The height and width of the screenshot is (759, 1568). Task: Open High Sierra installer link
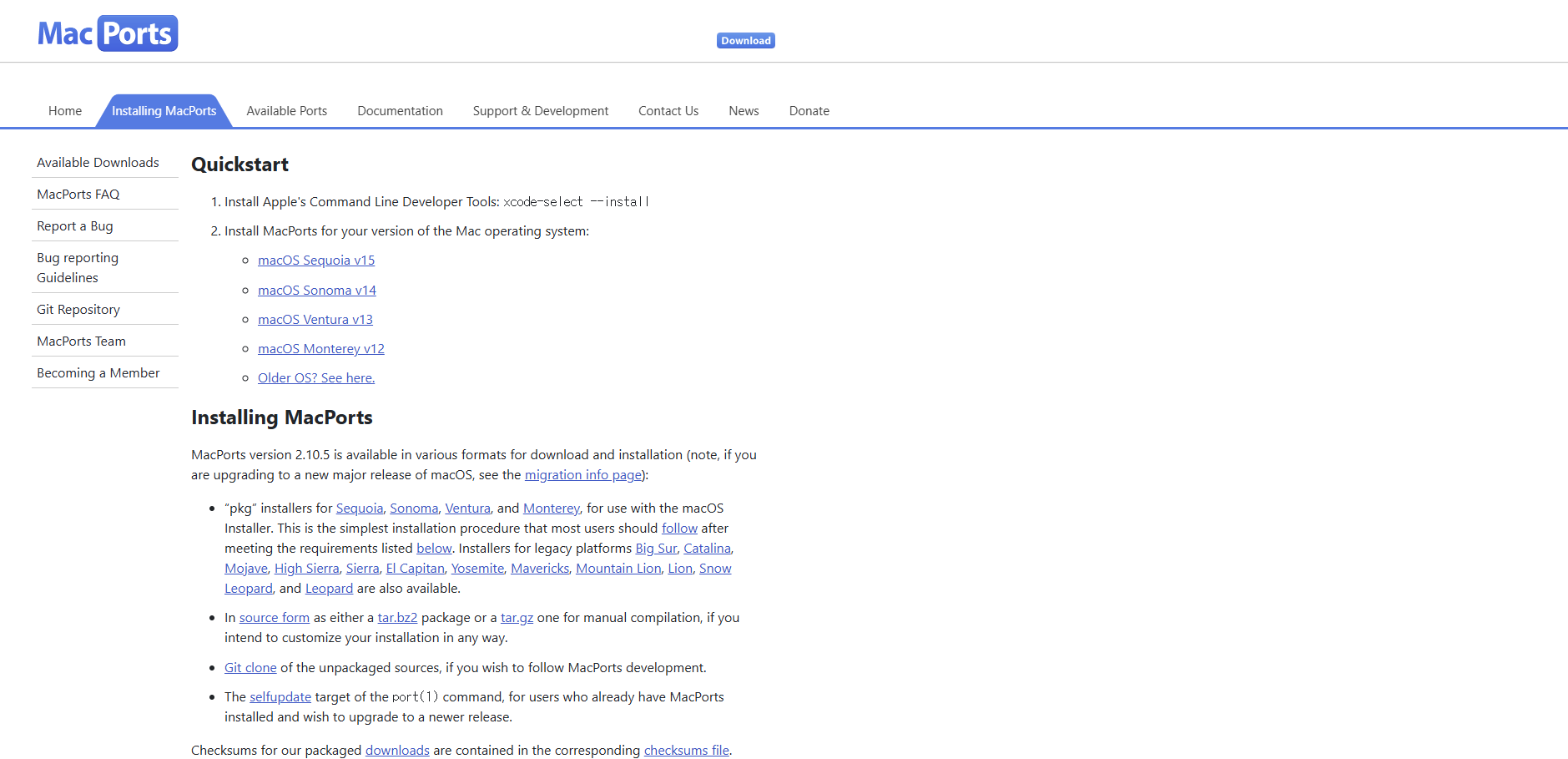(x=307, y=569)
